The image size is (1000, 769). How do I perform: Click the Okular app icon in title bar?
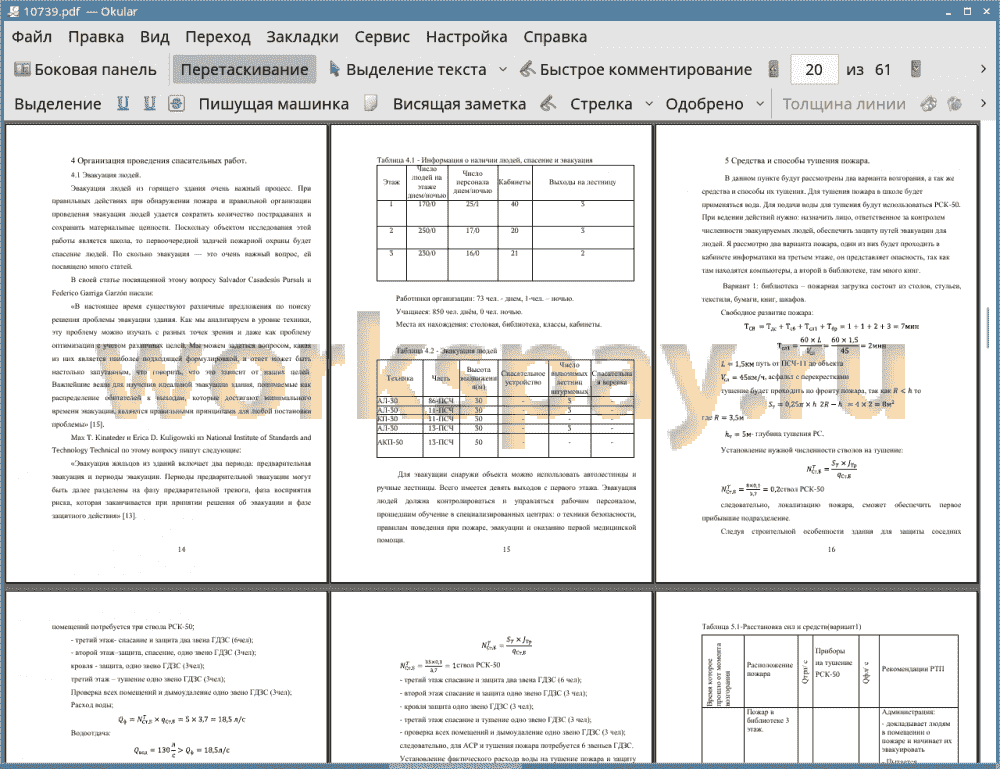[x=13, y=11]
